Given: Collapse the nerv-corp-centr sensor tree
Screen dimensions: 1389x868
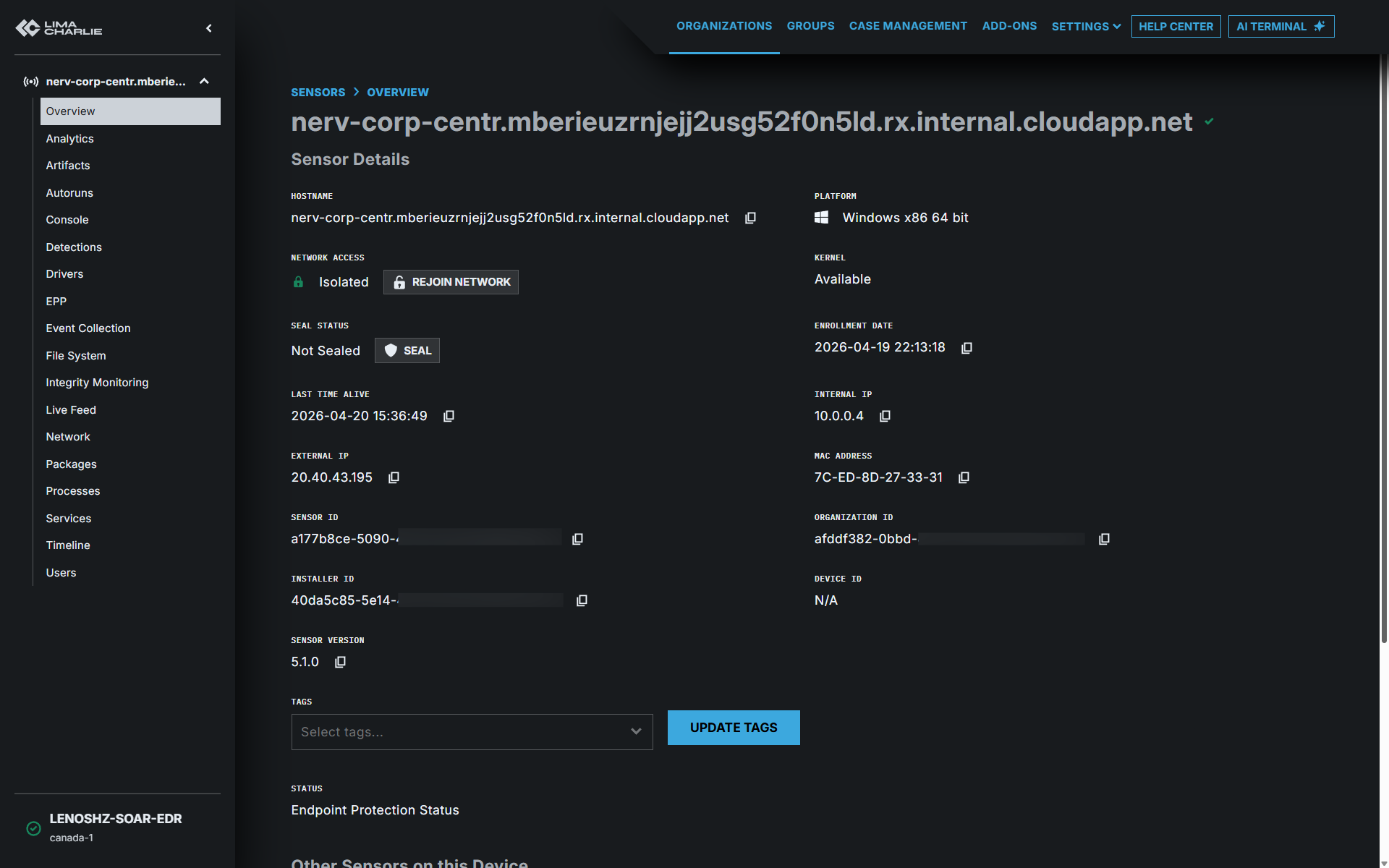Looking at the screenshot, I should pyautogui.click(x=204, y=81).
